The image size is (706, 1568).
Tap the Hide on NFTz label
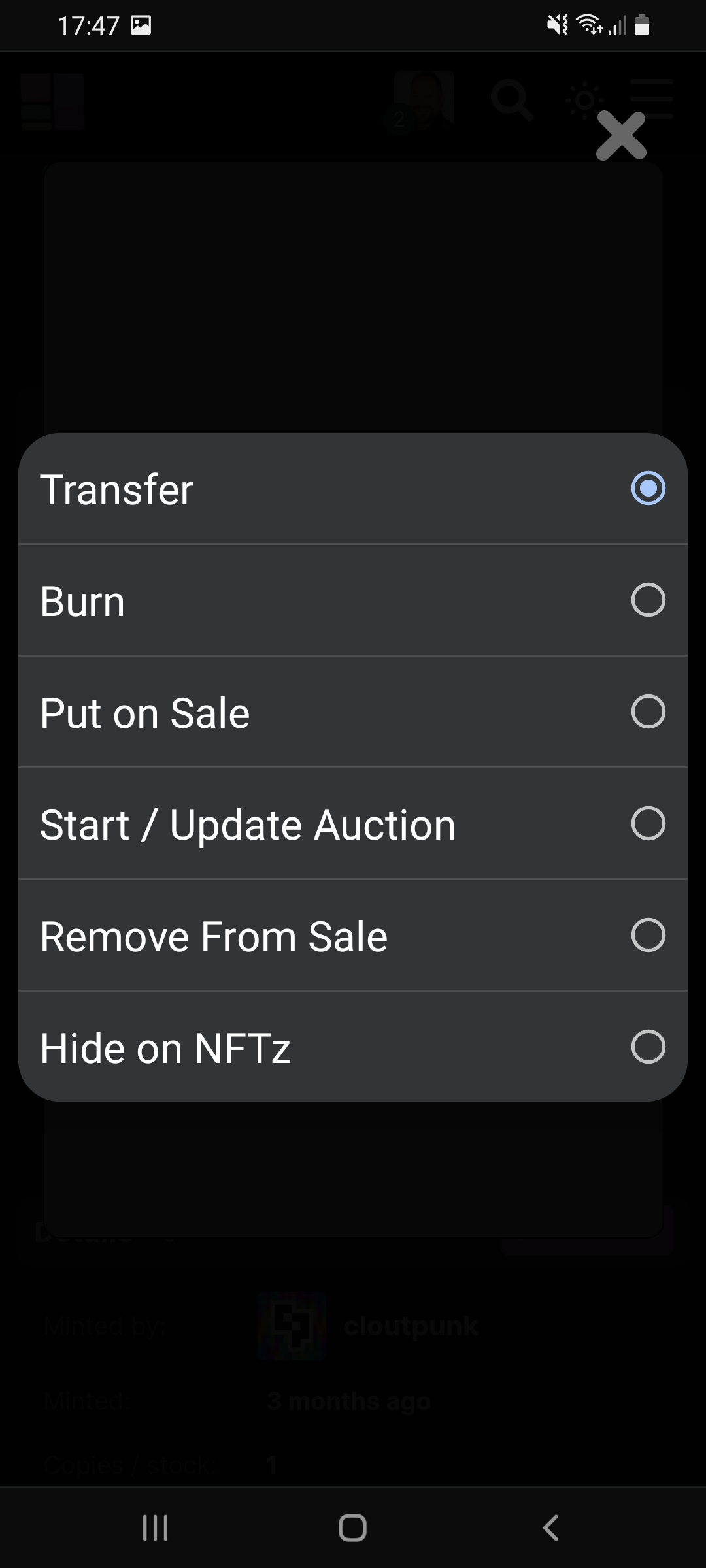coord(165,1048)
